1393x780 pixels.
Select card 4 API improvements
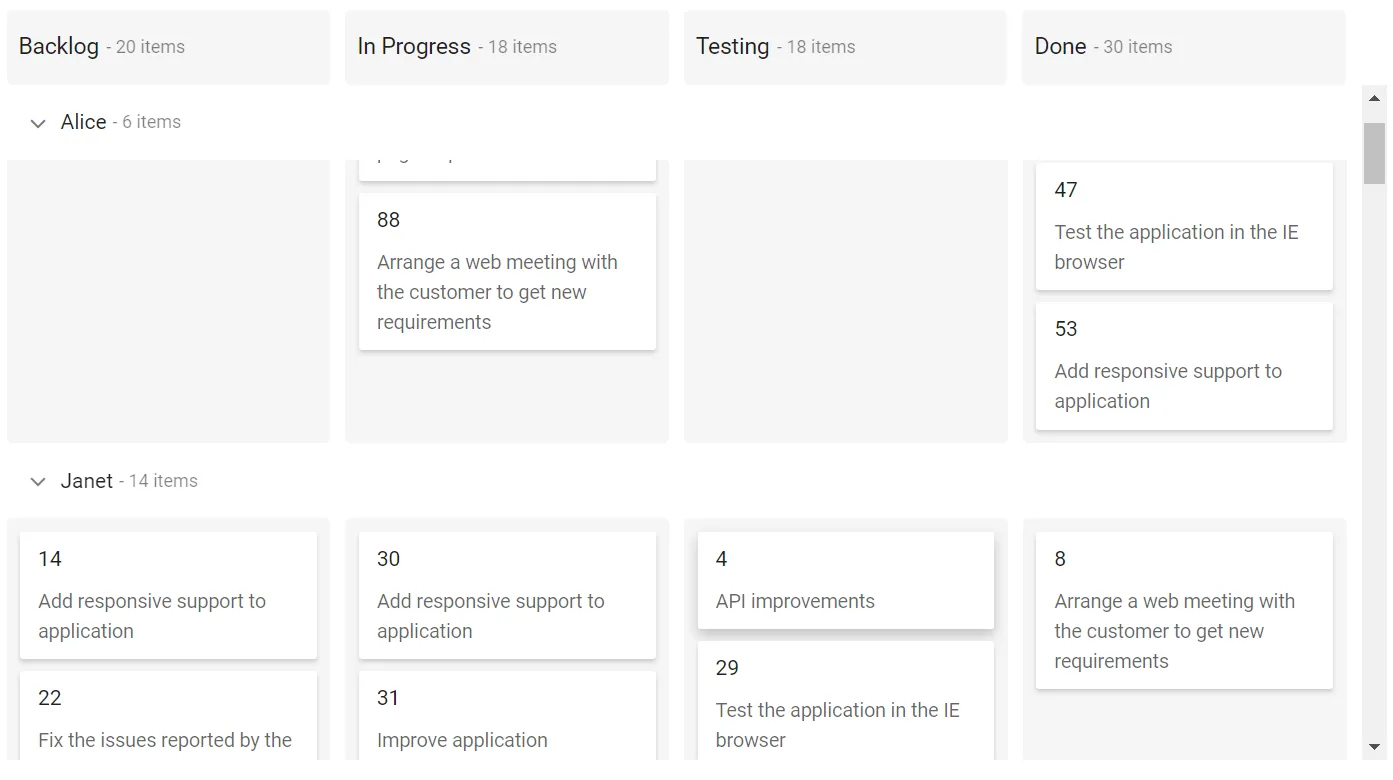(x=846, y=580)
